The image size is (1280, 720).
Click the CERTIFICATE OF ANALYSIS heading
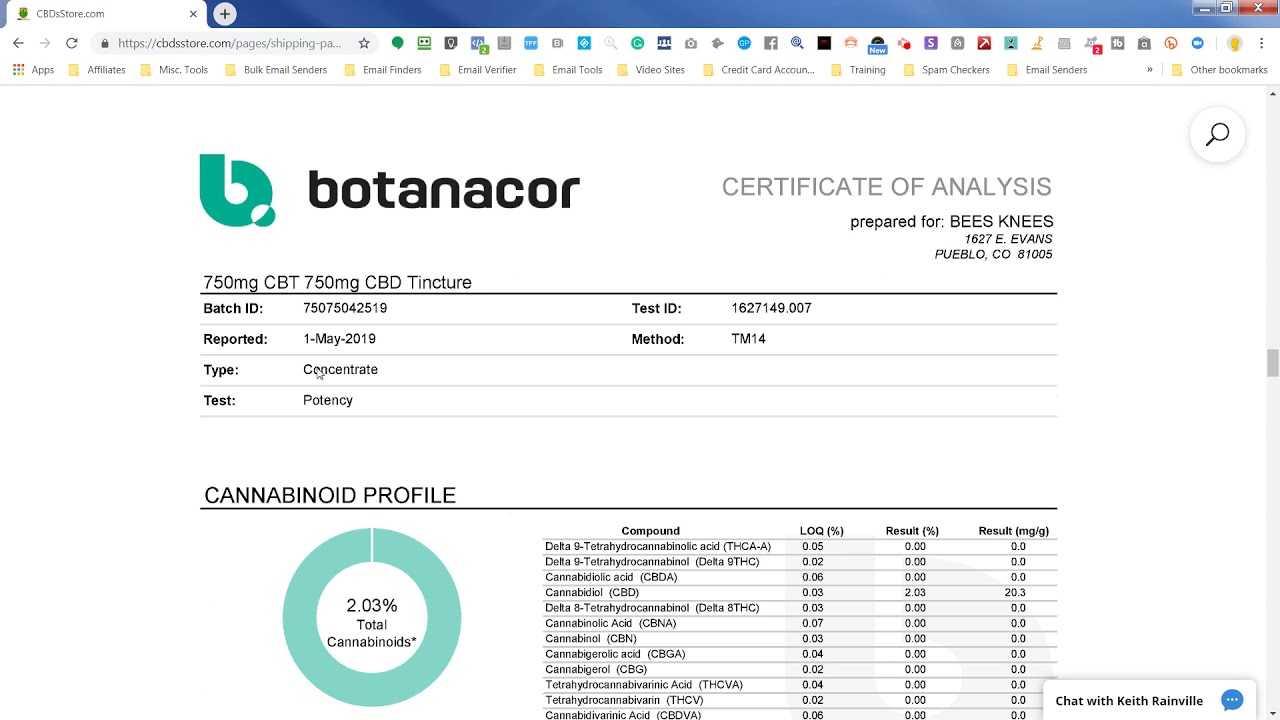pyautogui.click(x=886, y=187)
